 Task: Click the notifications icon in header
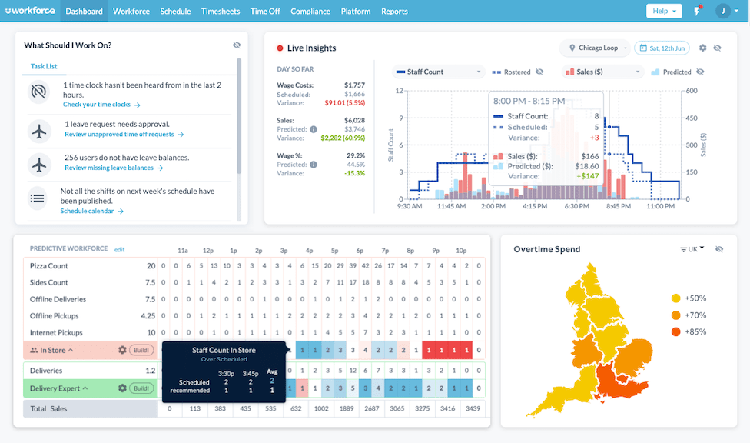tap(696, 11)
